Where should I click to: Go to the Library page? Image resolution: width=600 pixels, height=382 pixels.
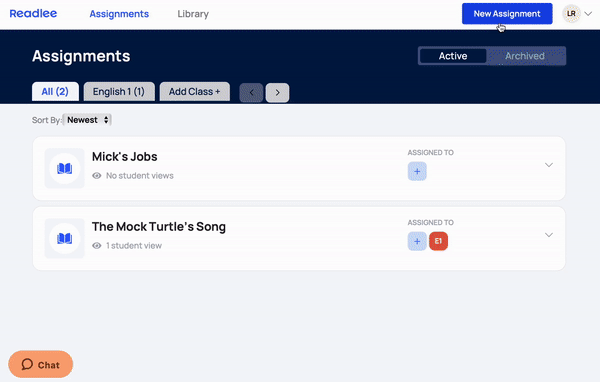(193, 14)
